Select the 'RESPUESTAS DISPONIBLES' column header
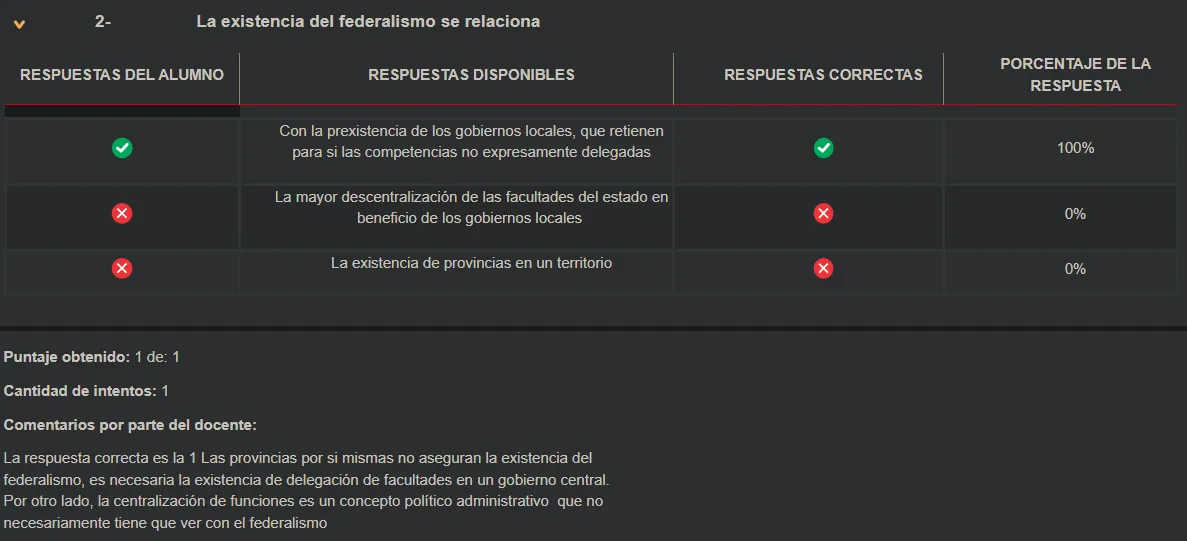Viewport: 1187px width, 541px height. point(471,75)
